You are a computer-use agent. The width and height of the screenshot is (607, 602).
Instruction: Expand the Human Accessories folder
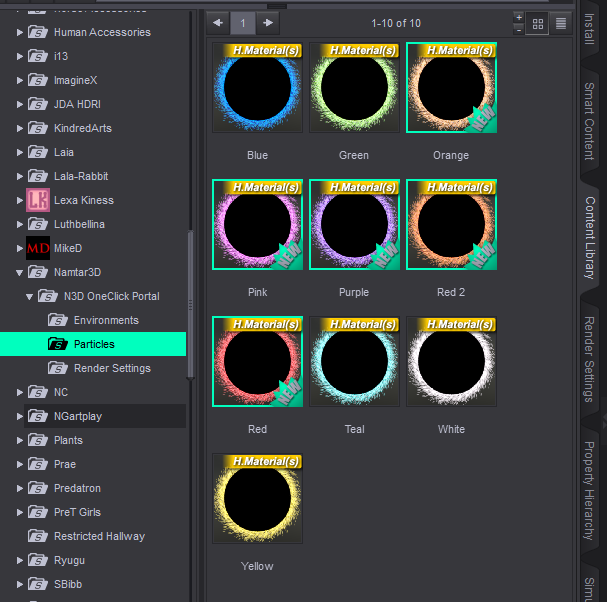coord(19,32)
